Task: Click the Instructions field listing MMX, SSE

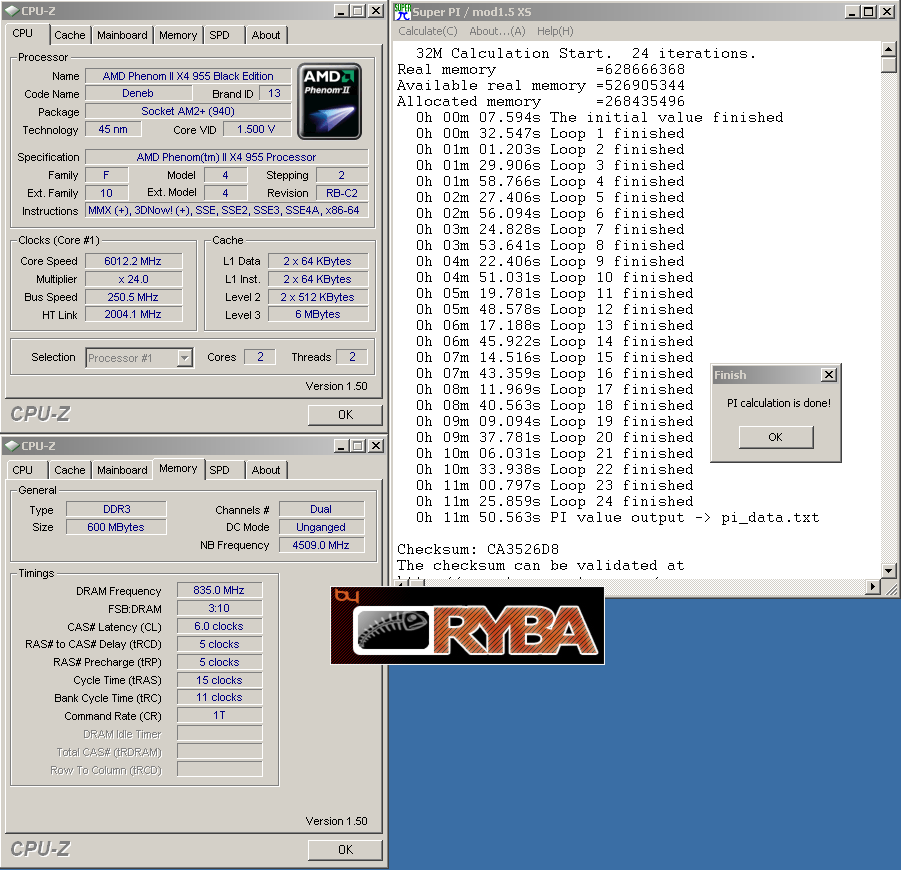Action: 226,210
